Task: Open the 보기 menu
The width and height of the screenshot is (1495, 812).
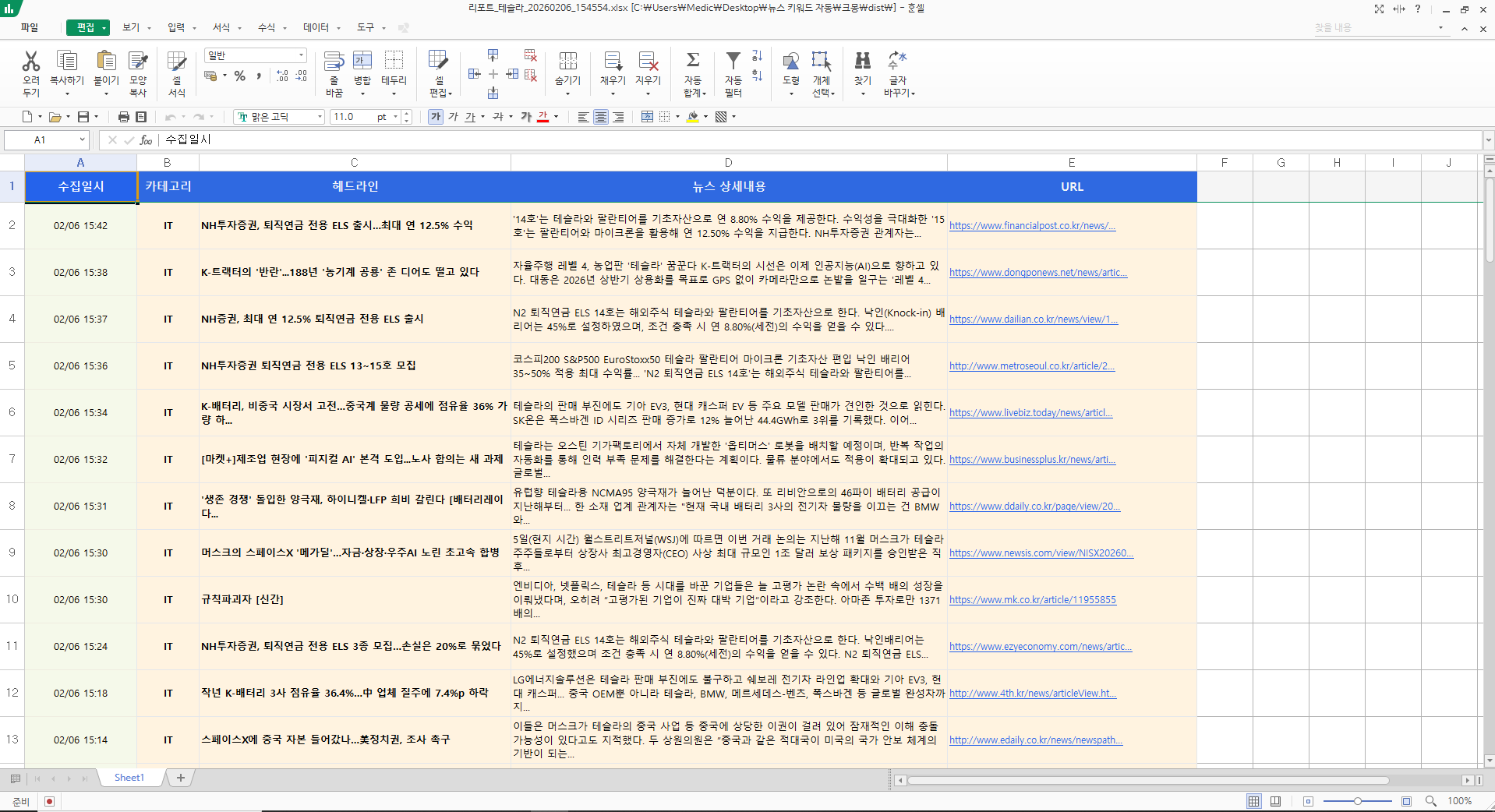Action: pos(131,27)
